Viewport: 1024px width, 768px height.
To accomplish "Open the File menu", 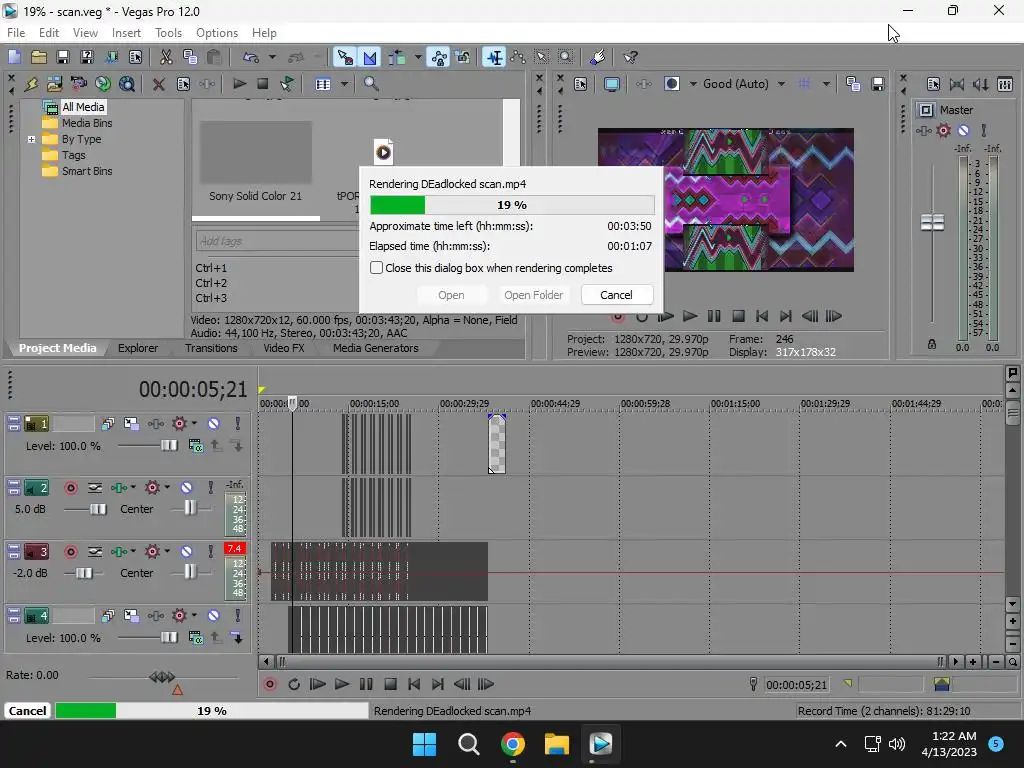I will click(16, 33).
